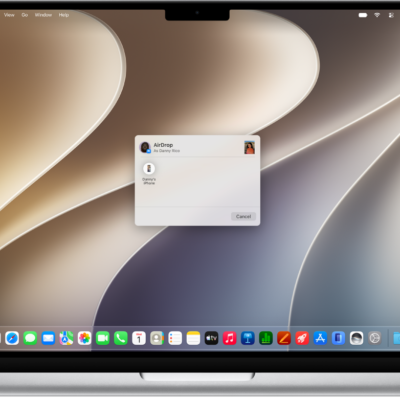
Task: Launch Pages from the Dock
Action: click(x=284, y=338)
